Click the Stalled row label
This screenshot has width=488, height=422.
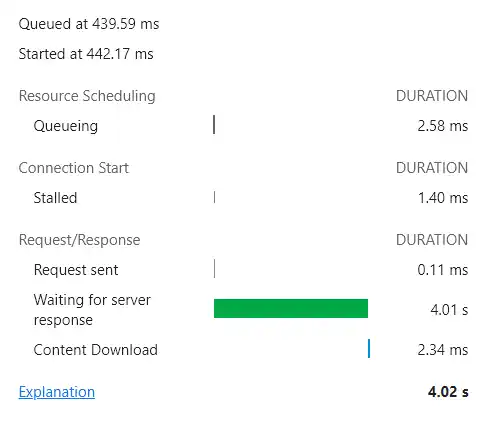pyautogui.click(x=55, y=198)
